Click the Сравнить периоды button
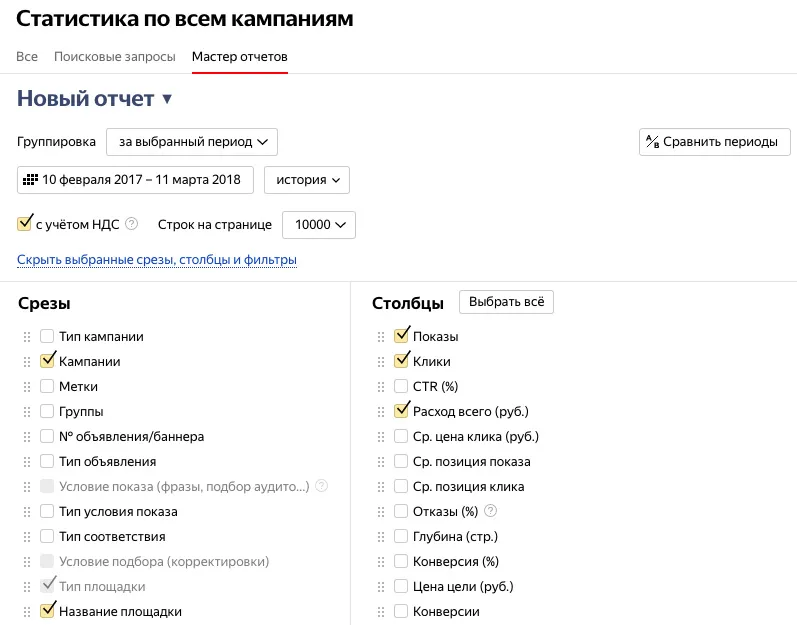This screenshot has width=797, height=625. tap(715, 142)
